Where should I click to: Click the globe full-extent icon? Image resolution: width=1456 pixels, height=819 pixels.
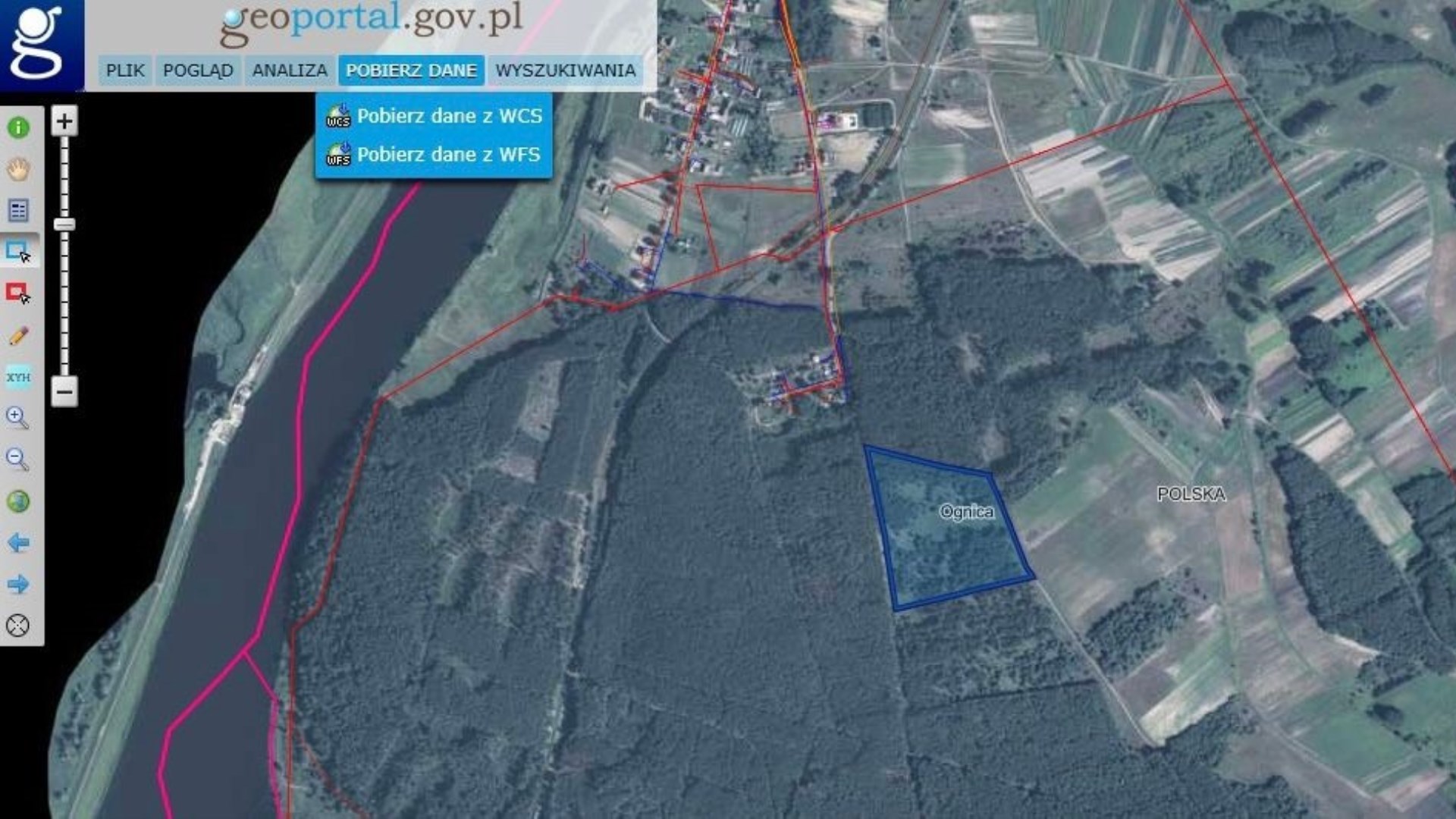pos(19,501)
